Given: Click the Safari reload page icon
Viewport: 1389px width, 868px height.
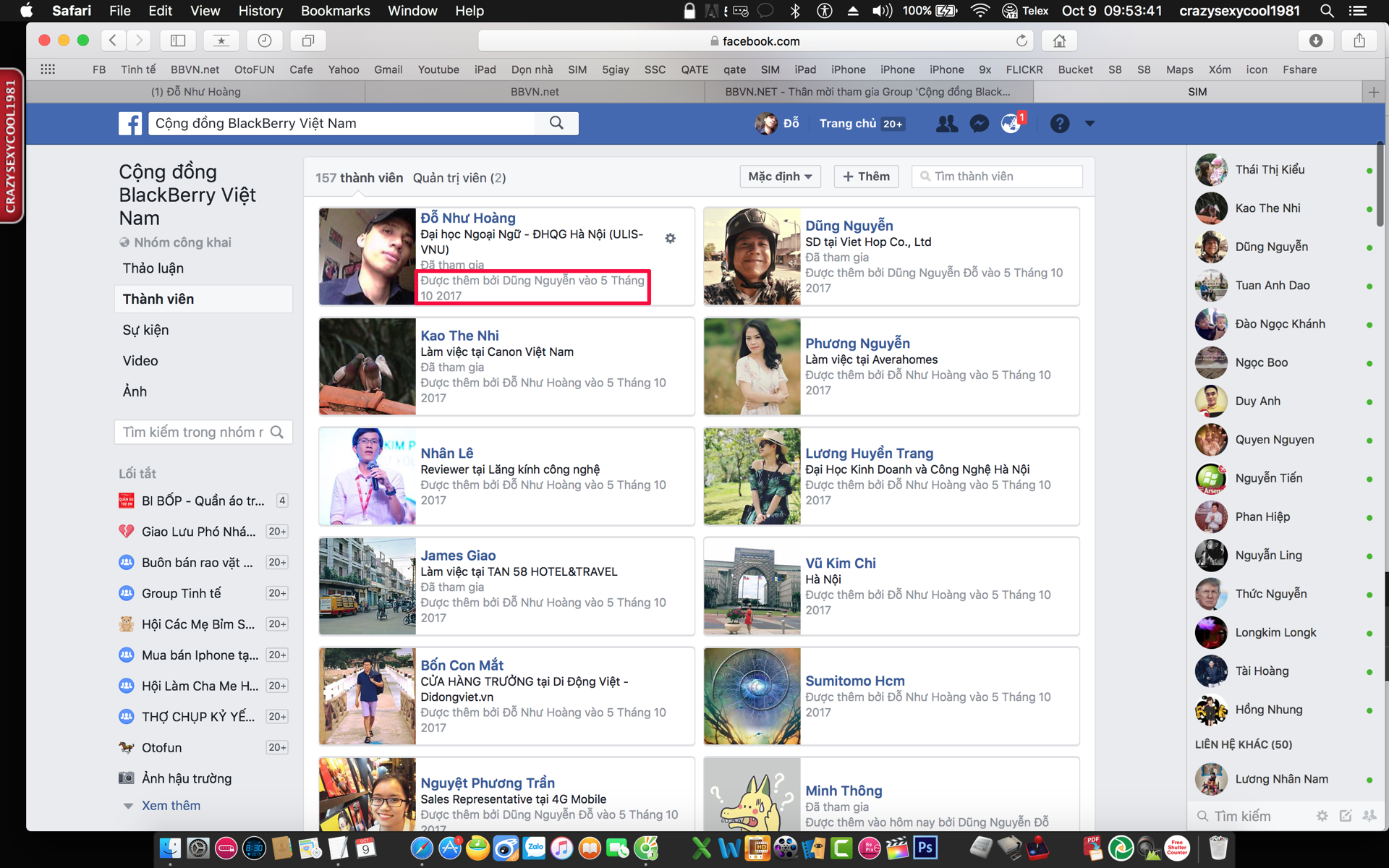Looking at the screenshot, I should (1021, 41).
